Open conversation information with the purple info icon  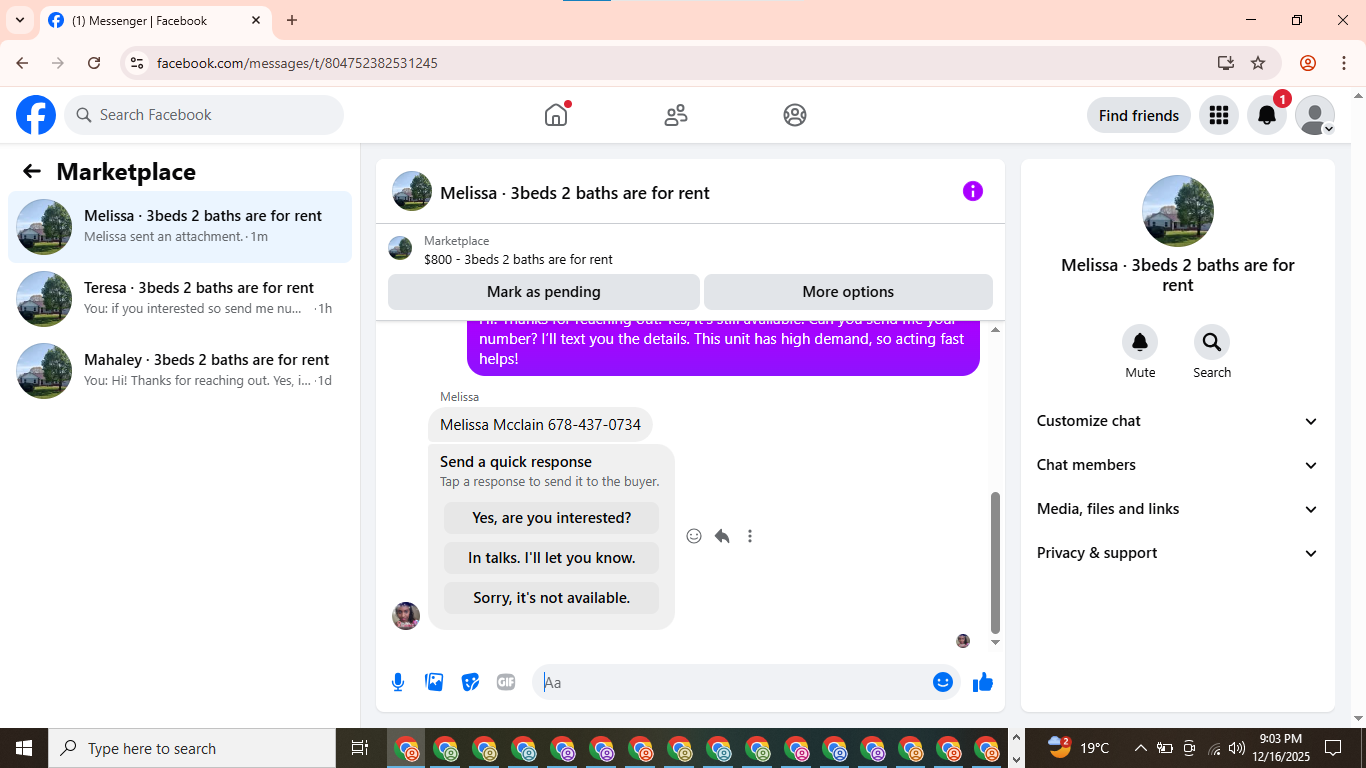pos(973,191)
